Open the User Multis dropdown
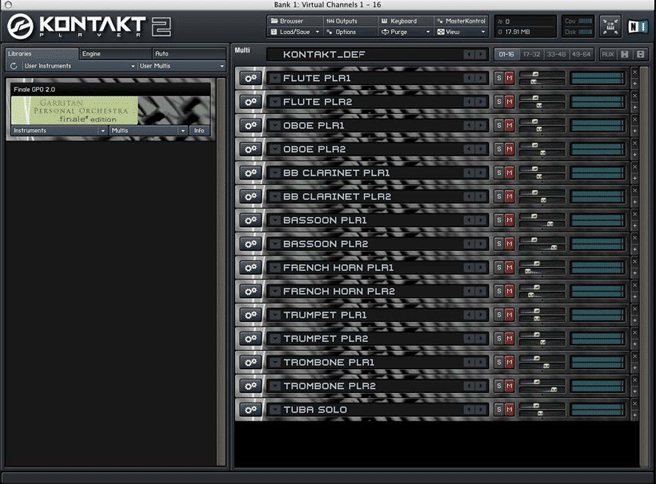Image resolution: width=656 pixels, height=484 pixels. coord(182,66)
